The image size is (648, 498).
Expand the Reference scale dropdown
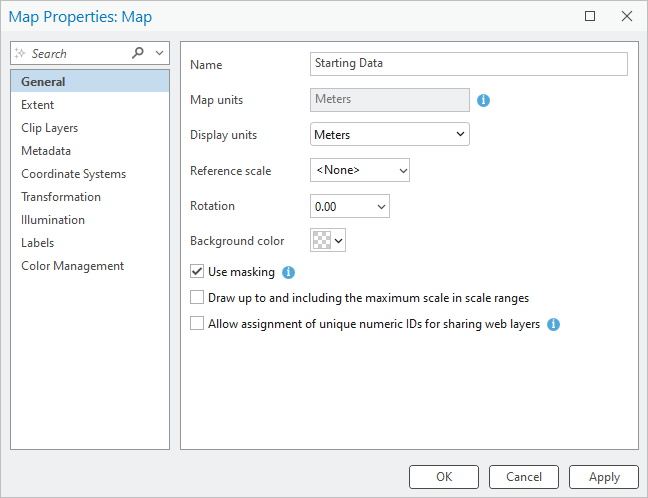[359, 171]
